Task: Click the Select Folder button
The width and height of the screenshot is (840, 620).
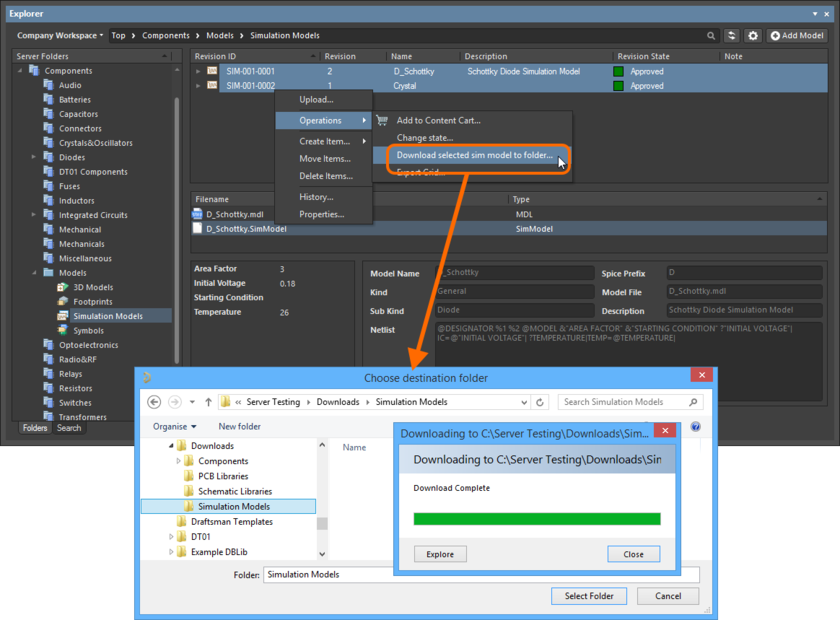Action: tap(589, 596)
